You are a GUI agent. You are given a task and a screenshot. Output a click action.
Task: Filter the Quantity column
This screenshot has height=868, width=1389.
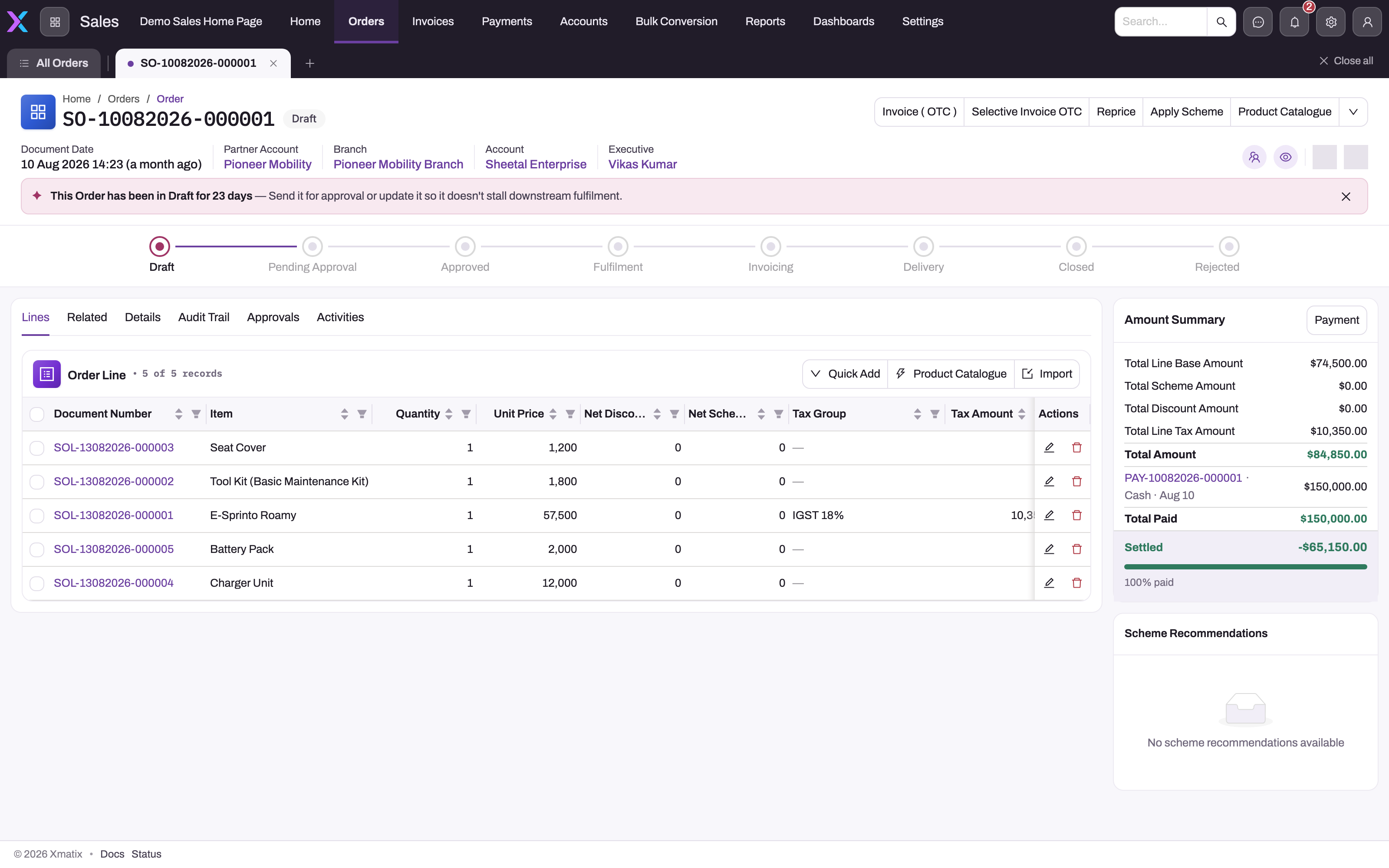click(466, 414)
